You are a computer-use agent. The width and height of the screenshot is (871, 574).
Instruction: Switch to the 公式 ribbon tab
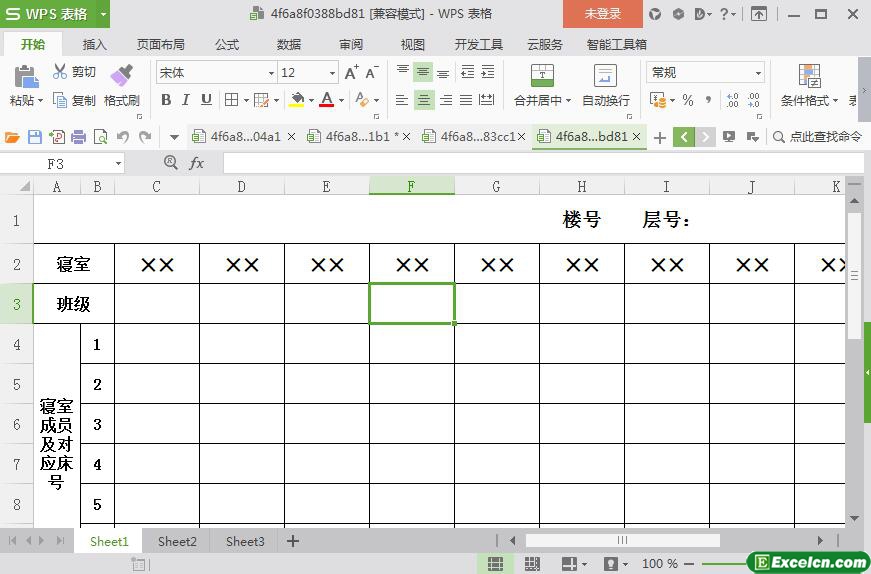(227, 44)
